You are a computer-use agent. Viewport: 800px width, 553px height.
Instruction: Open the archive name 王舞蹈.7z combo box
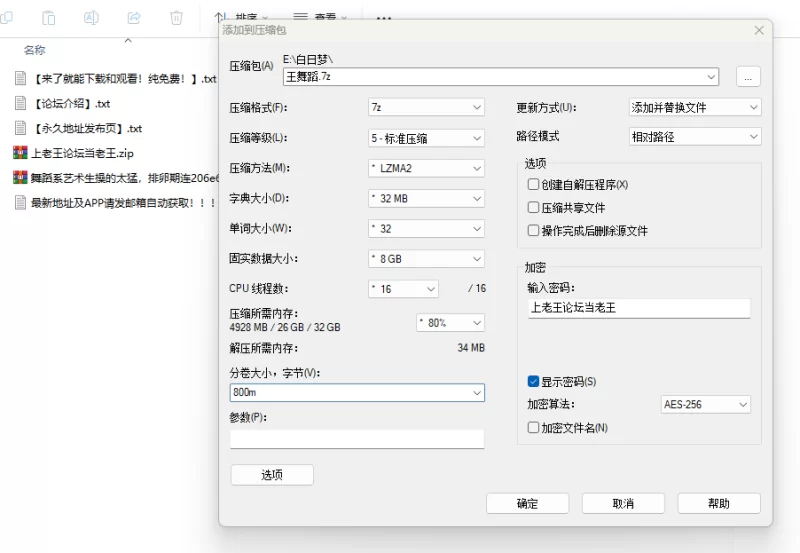click(501, 77)
